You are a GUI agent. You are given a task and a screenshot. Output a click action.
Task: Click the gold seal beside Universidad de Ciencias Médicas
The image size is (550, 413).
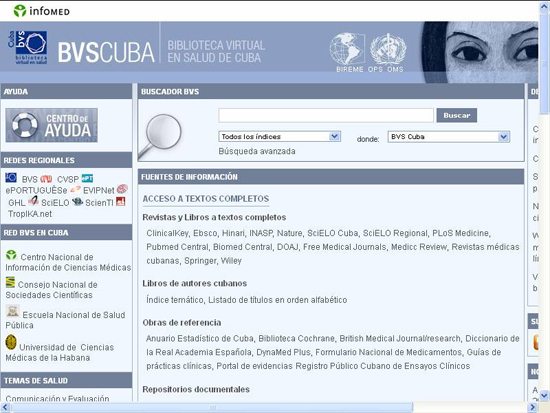pyautogui.click(x=11, y=342)
